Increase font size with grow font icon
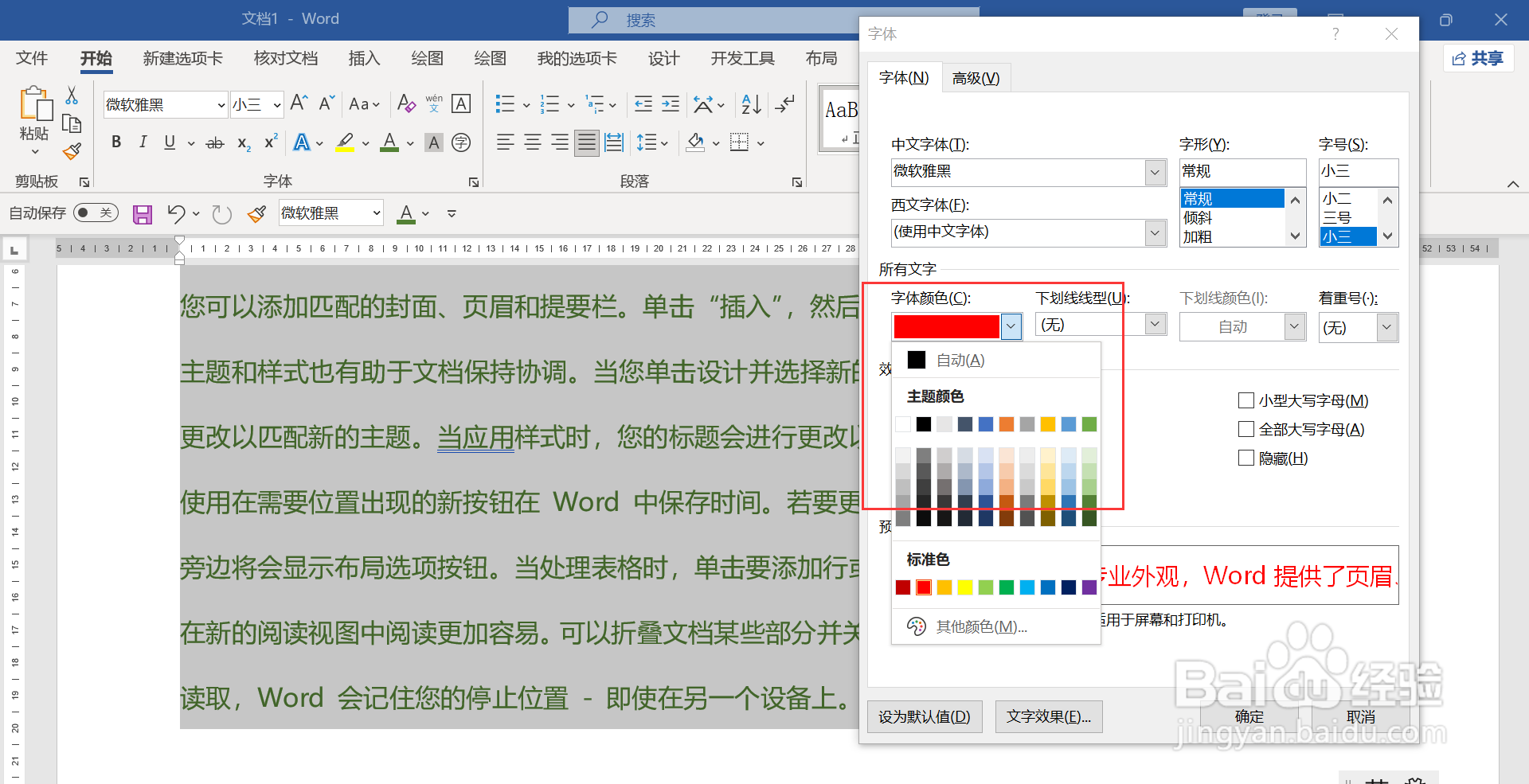The image size is (1529, 784). 299,103
